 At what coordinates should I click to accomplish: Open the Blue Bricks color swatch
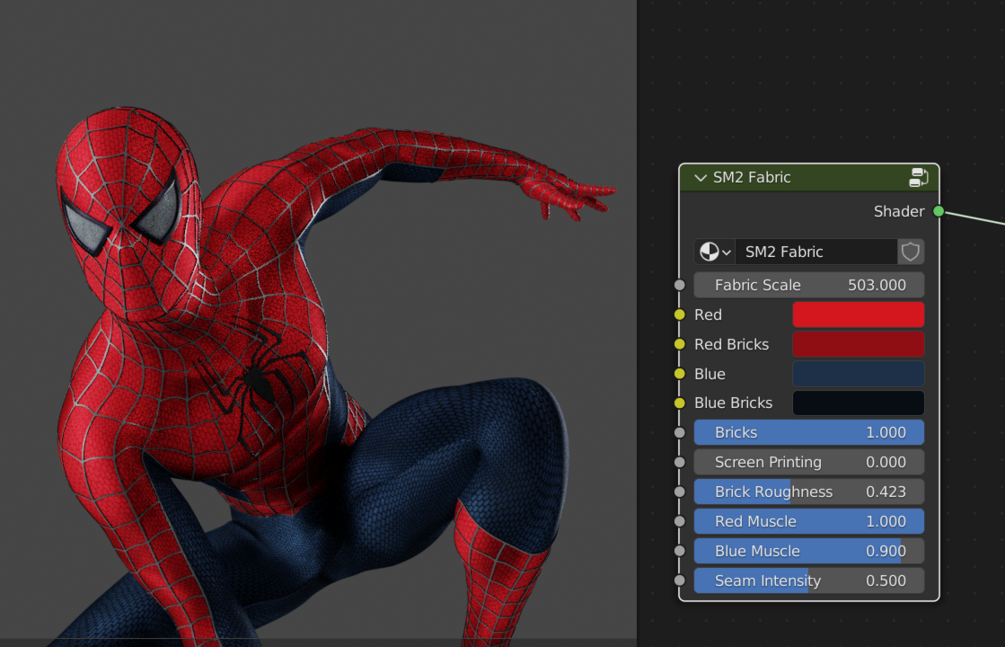pos(858,403)
